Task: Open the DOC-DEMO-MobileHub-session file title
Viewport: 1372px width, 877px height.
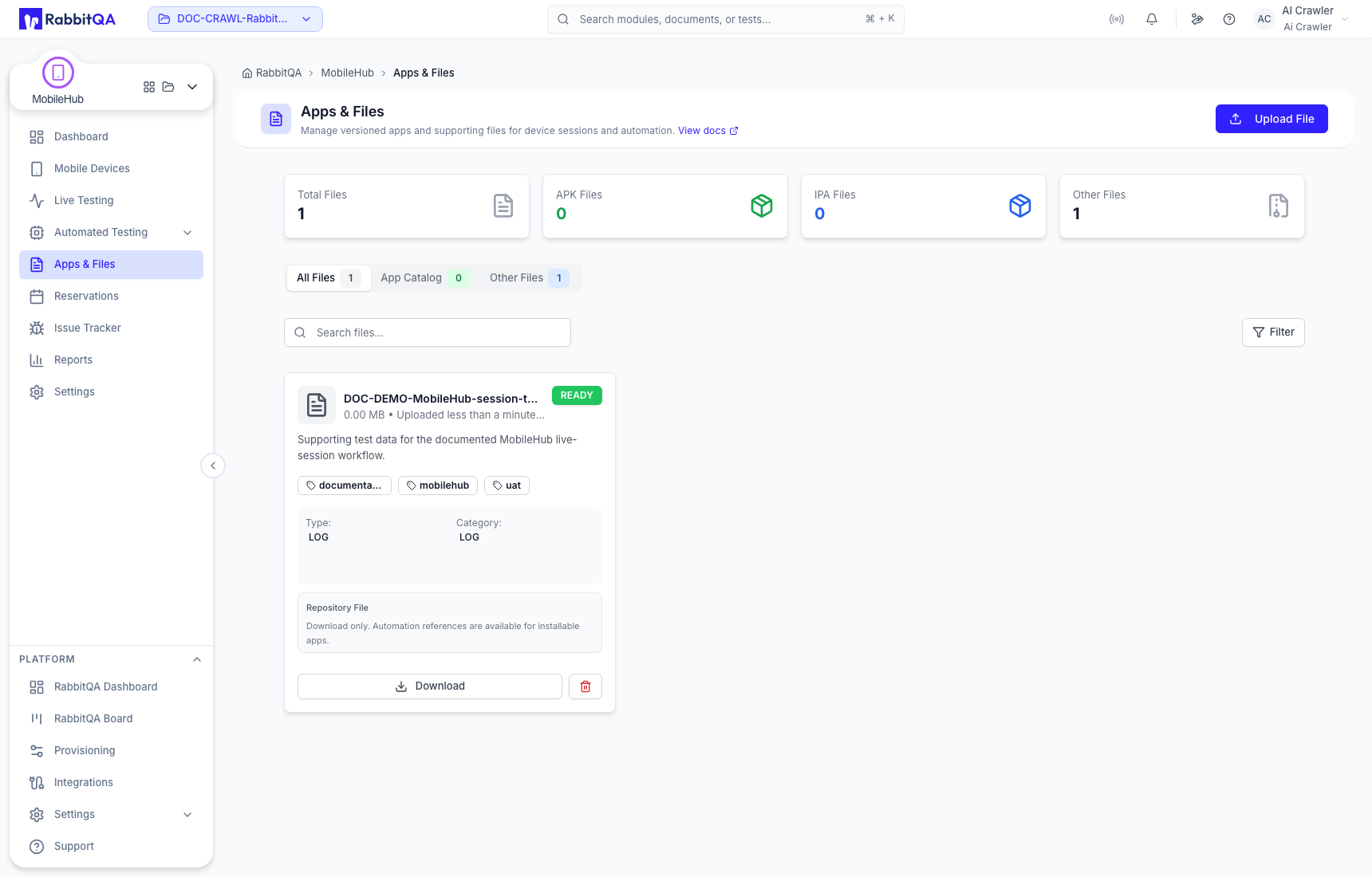Action: [441, 399]
